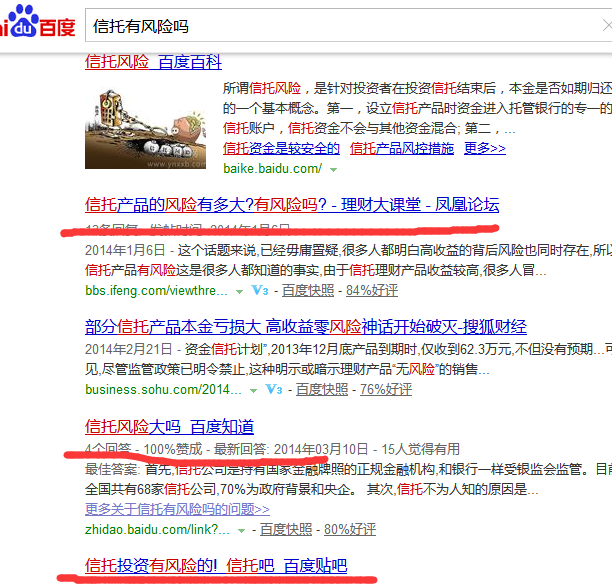The width and height of the screenshot is (612, 585).
Task: Click the business.sohu.com/2014... URL text
Action: tap(163, 389)
